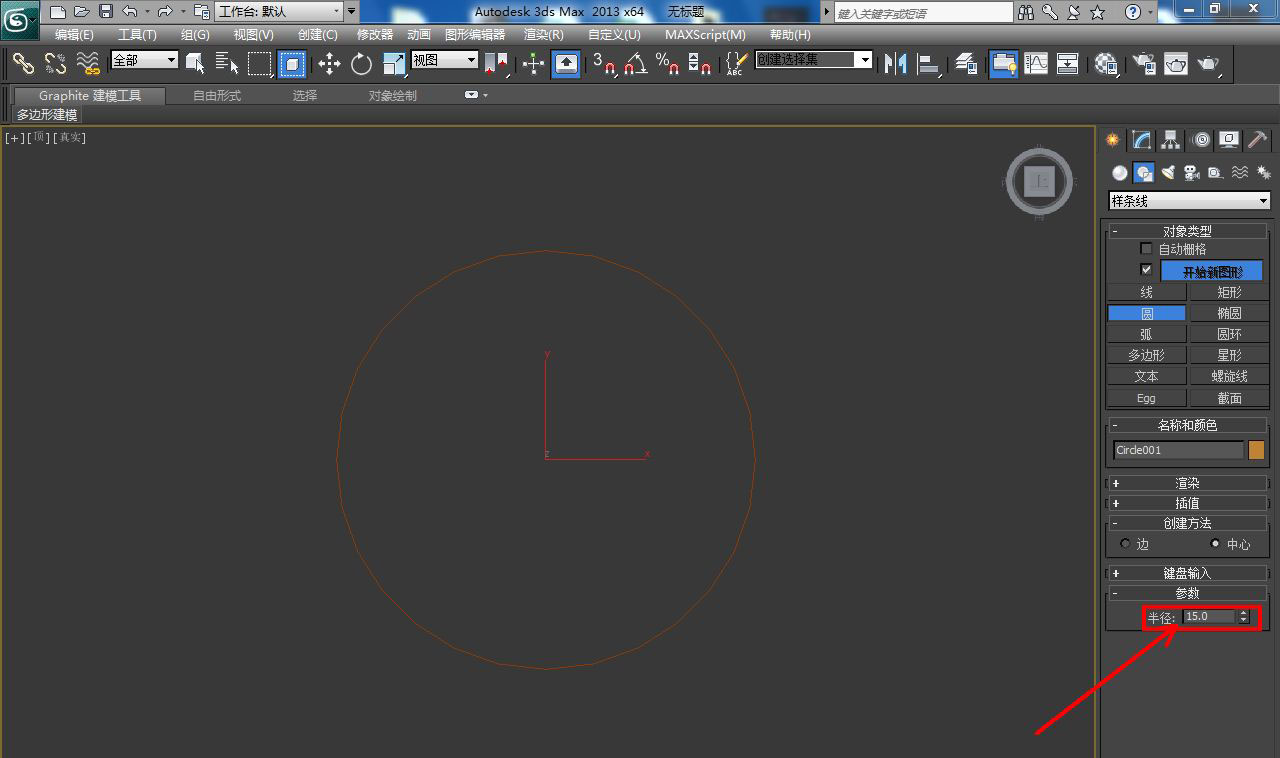
Task: Click the 矩形 shape button
Action: tap(1230, 292)
